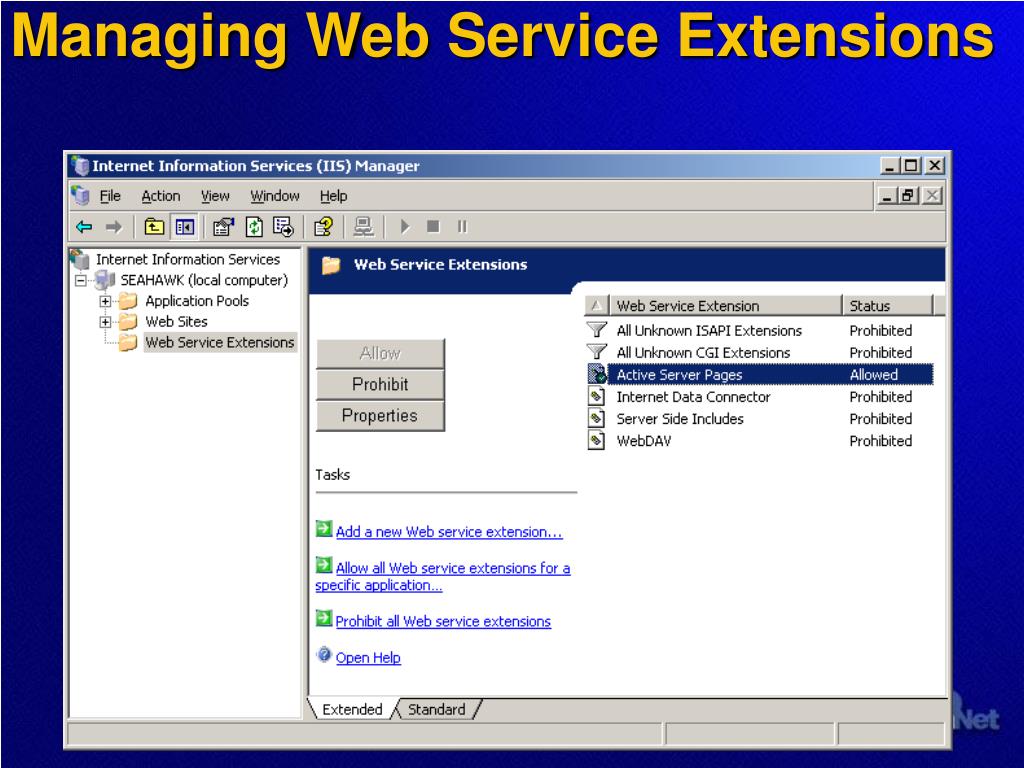Screen dimensions: 1024x768
Task: Click the Web Sites folder icon
Action: pyautogui.click(x=128, y=321)
